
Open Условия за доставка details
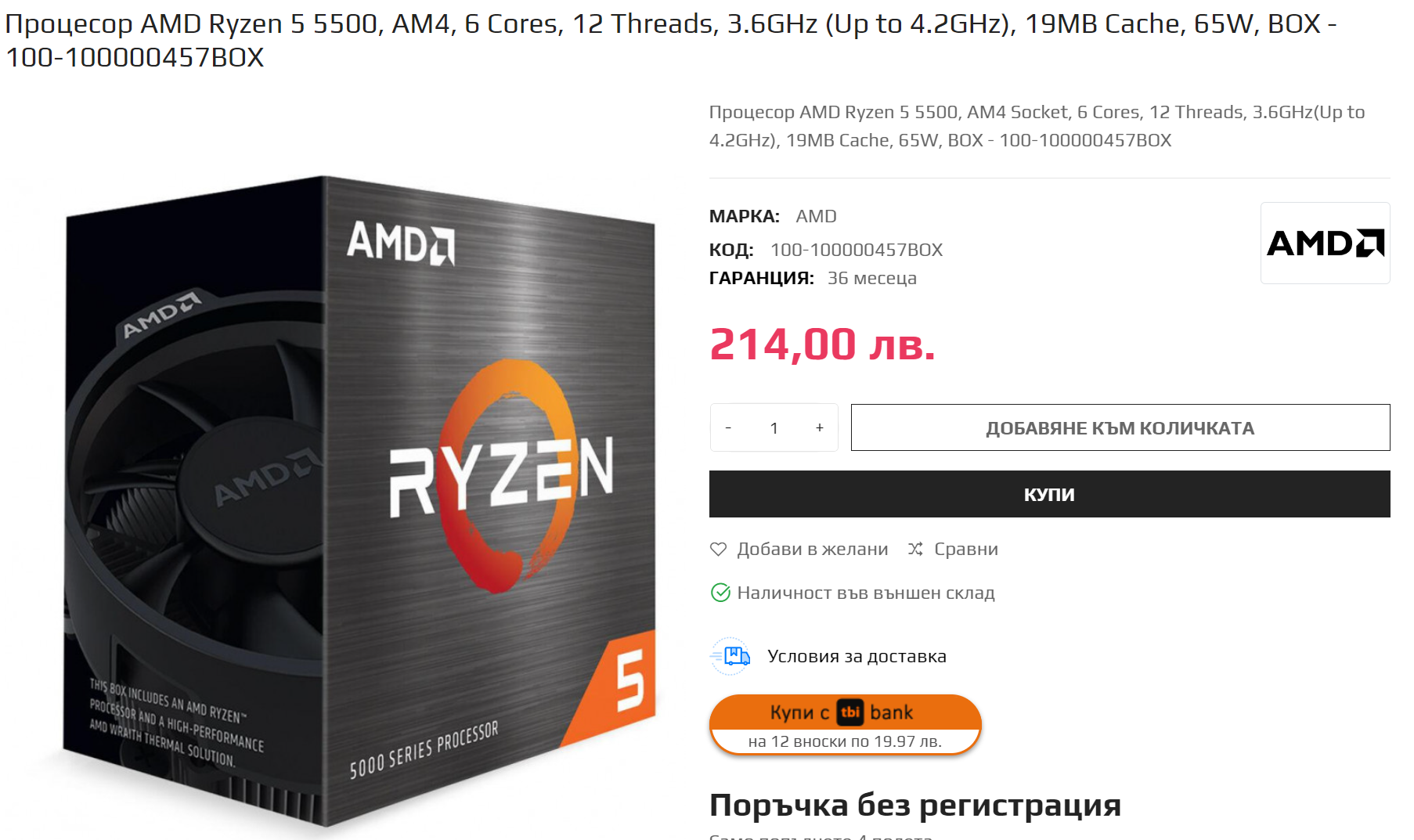(857, 656)
